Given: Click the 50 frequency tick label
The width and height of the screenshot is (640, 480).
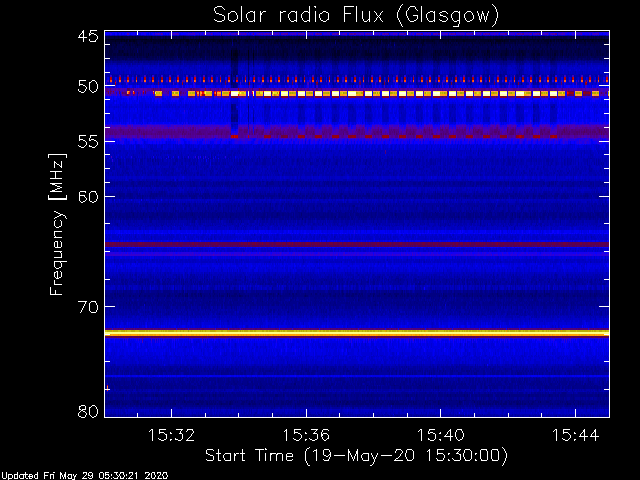Looking at the screenshot, I should point(88,86).
